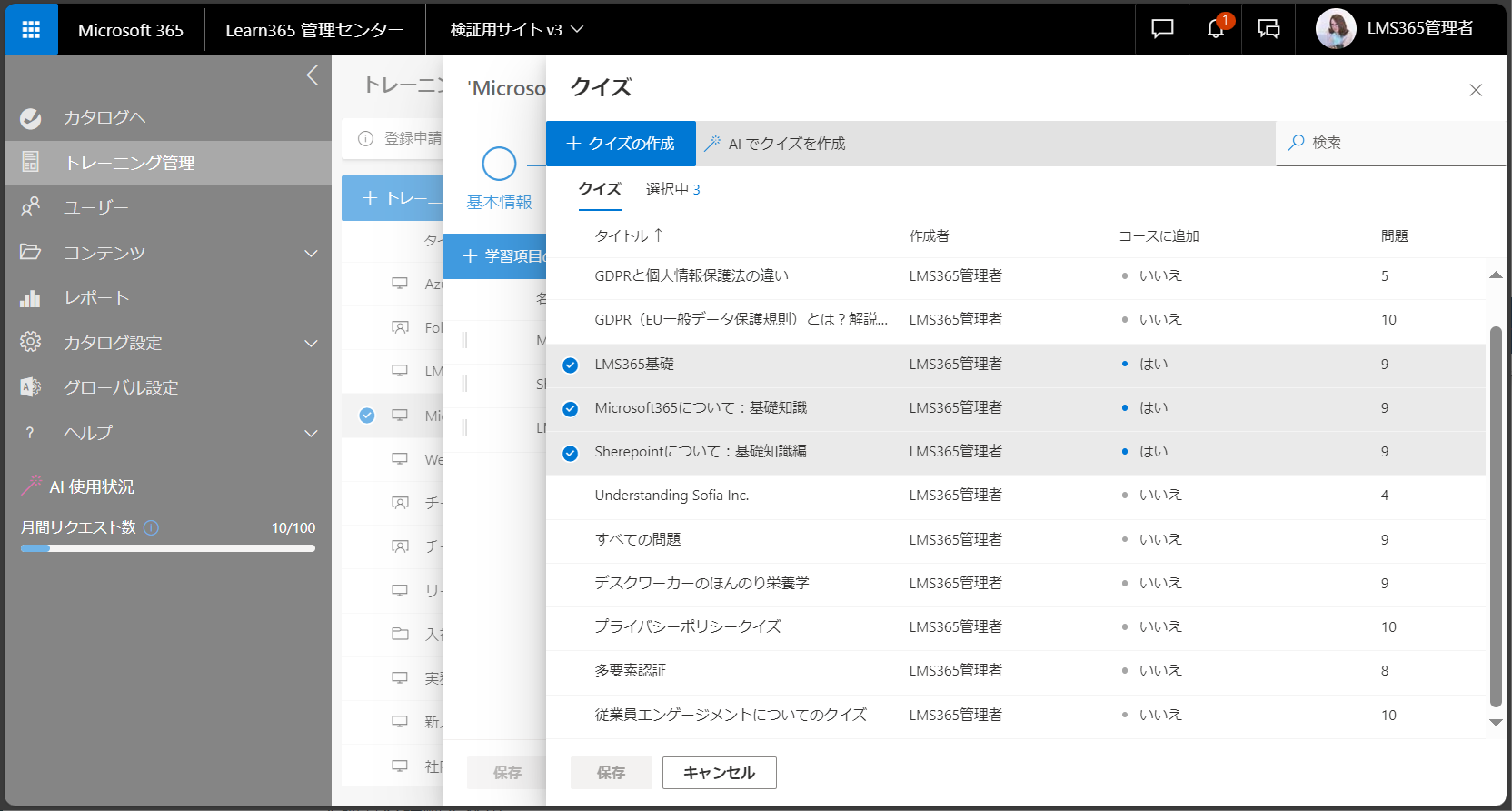This screenshot has width=1512, height=811.
Task: Click AI でクイズを作成 button
Action: (775, 144)
